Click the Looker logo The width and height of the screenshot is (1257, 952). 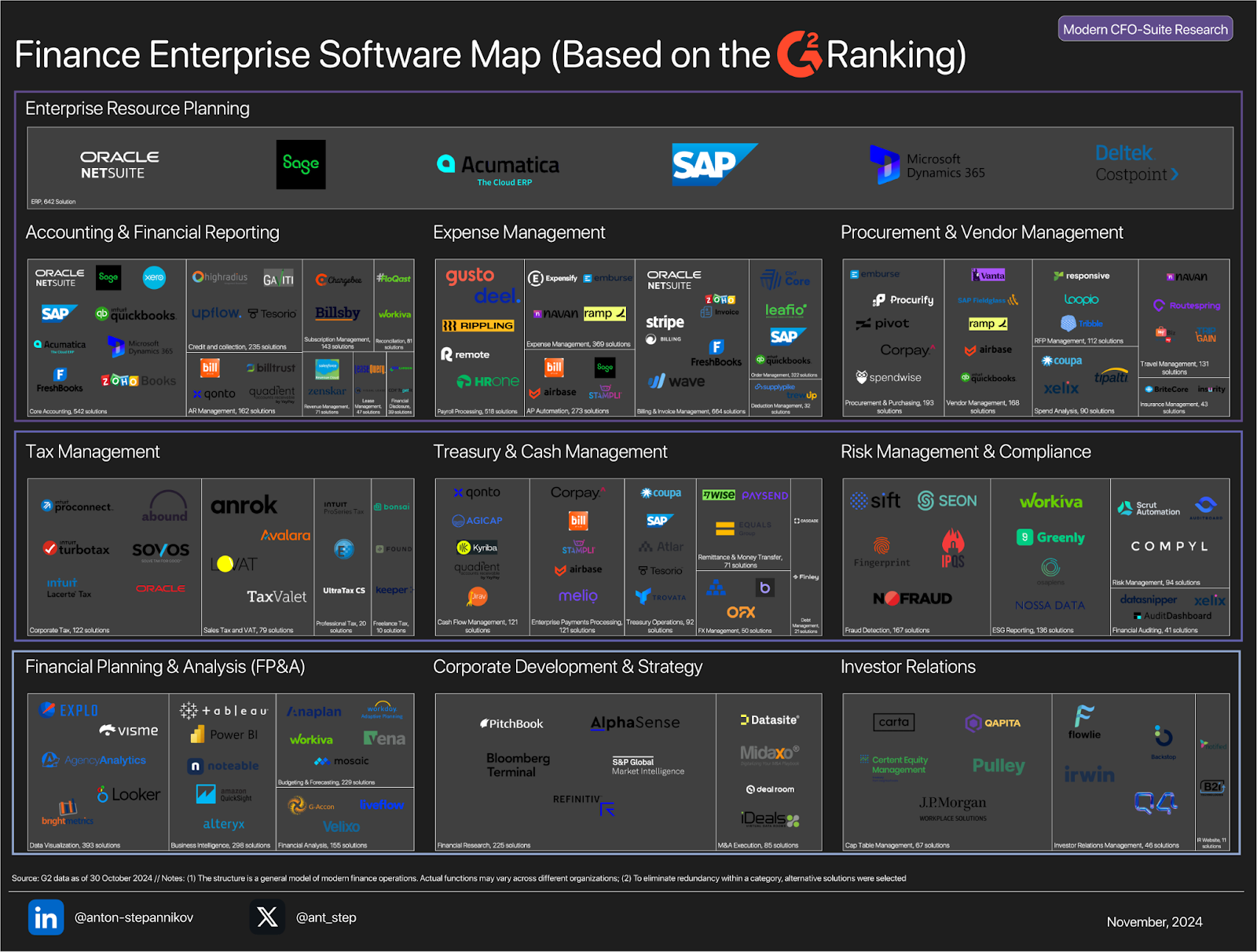click(x=129, y=794)
